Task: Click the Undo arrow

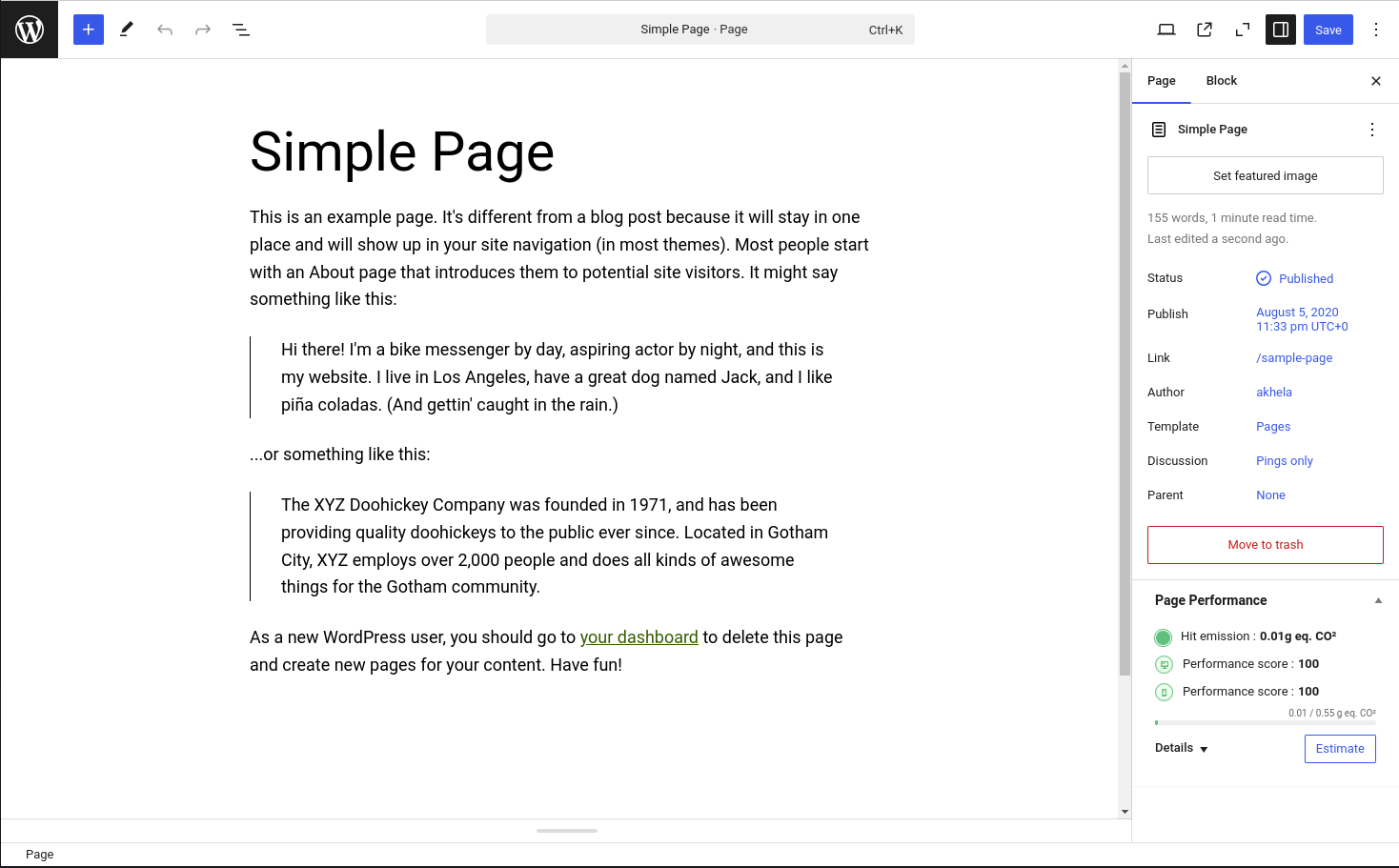Action: coord(165,30)
